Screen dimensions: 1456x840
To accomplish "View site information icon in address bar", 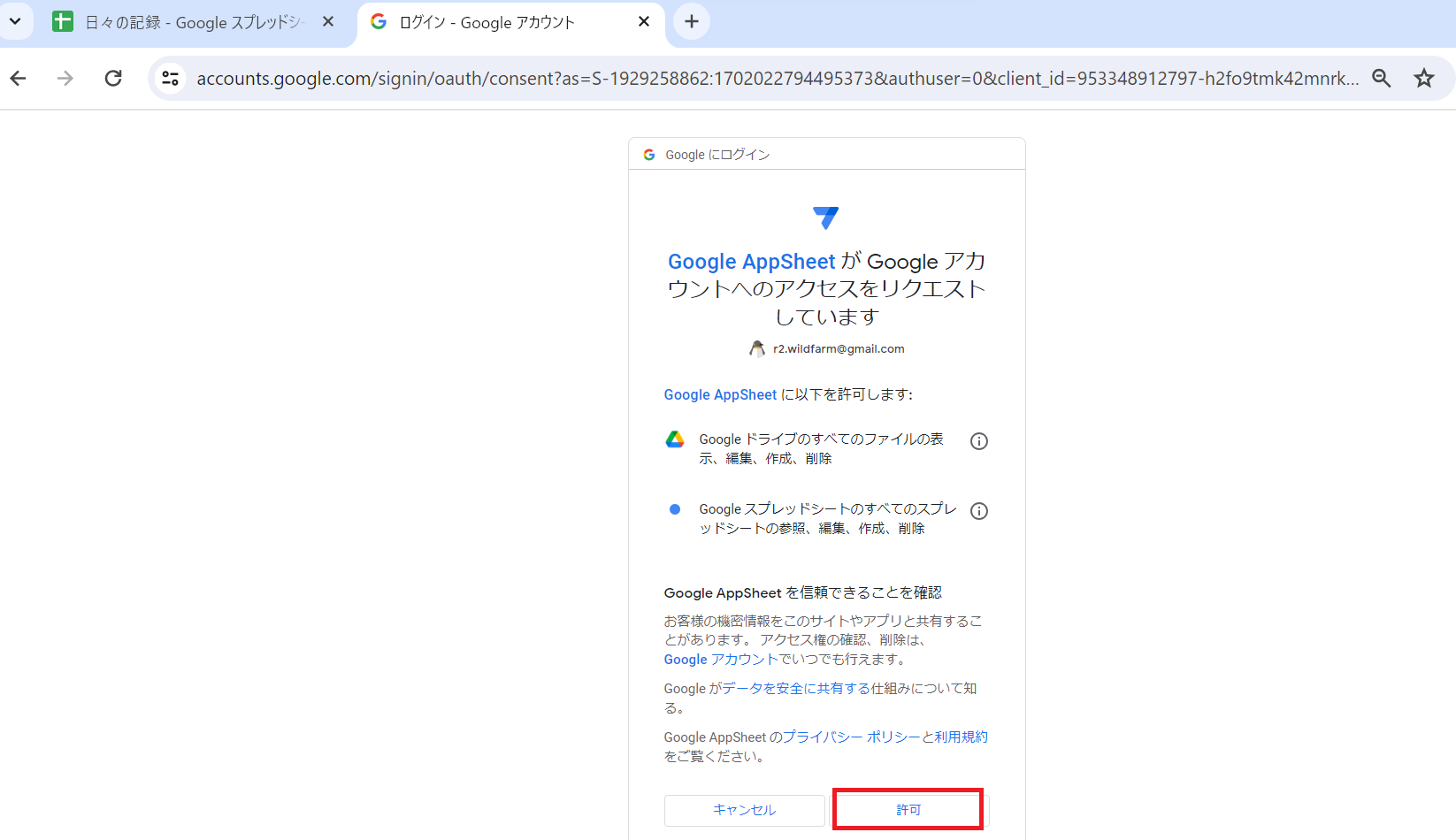I will tap(170, 79).
